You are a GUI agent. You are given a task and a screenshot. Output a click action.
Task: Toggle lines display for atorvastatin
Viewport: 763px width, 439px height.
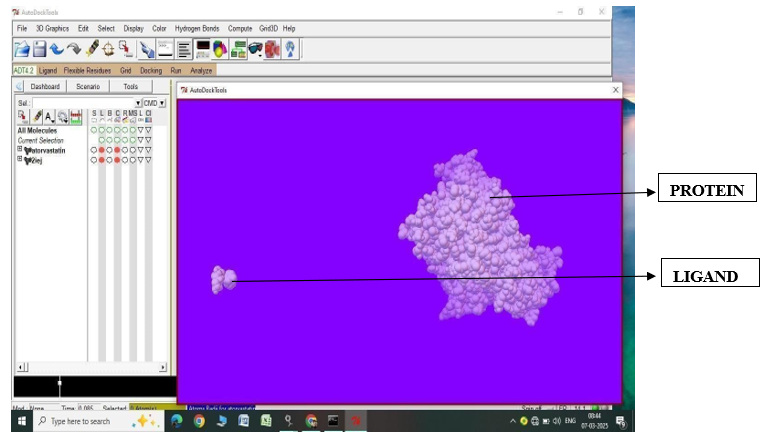coord(102,150)
